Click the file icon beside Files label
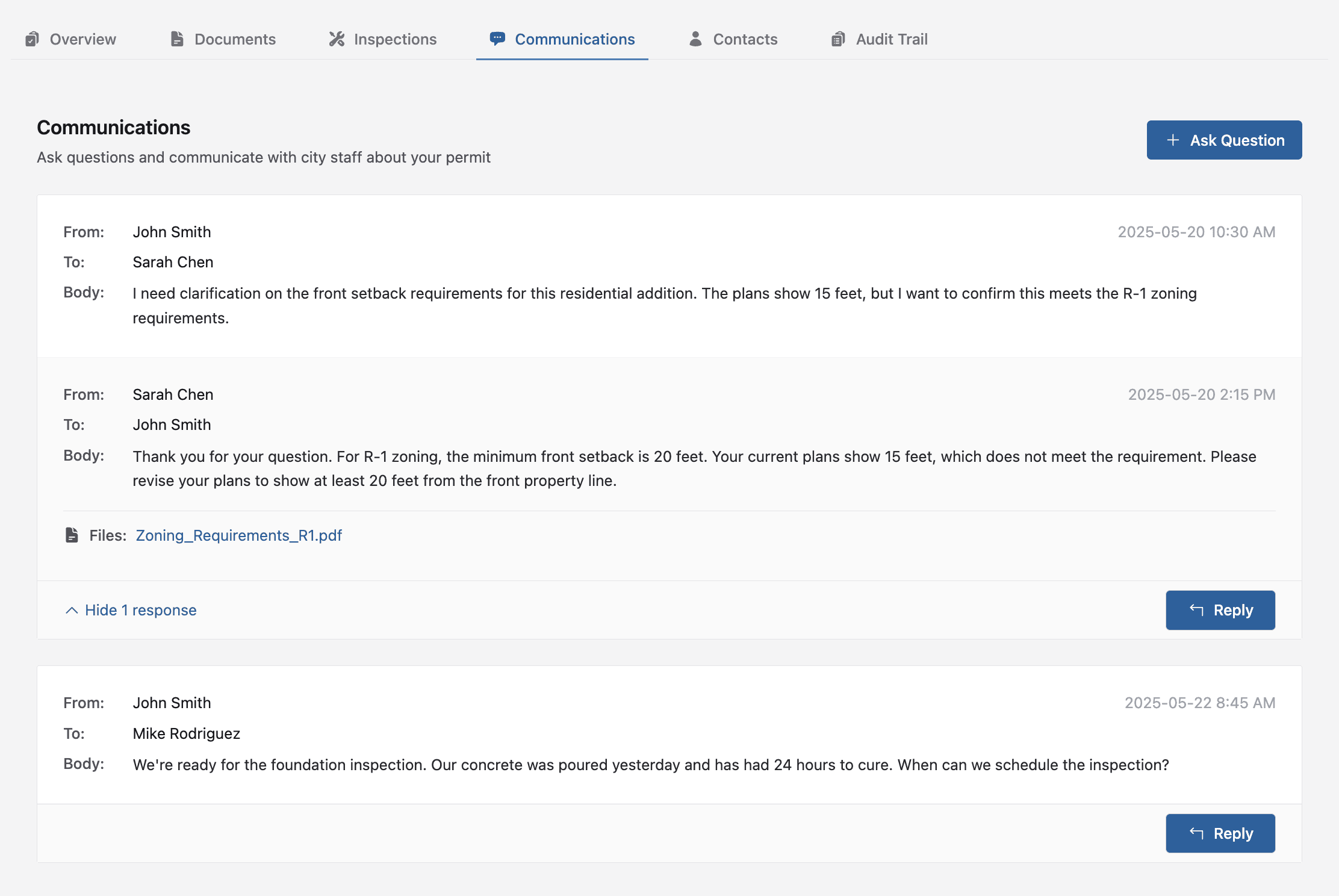 [72, 535]
